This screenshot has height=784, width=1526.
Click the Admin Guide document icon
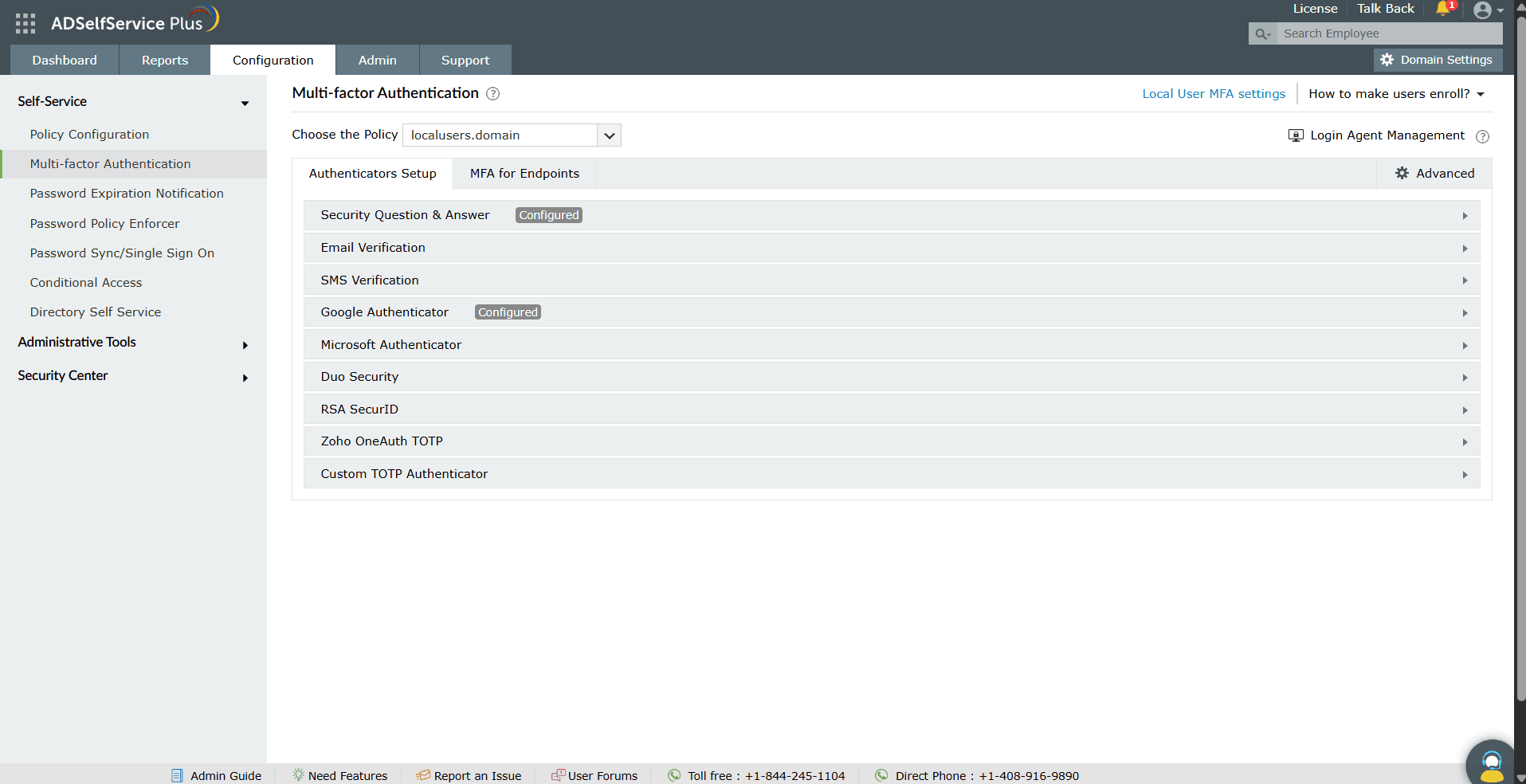[177, 775]
